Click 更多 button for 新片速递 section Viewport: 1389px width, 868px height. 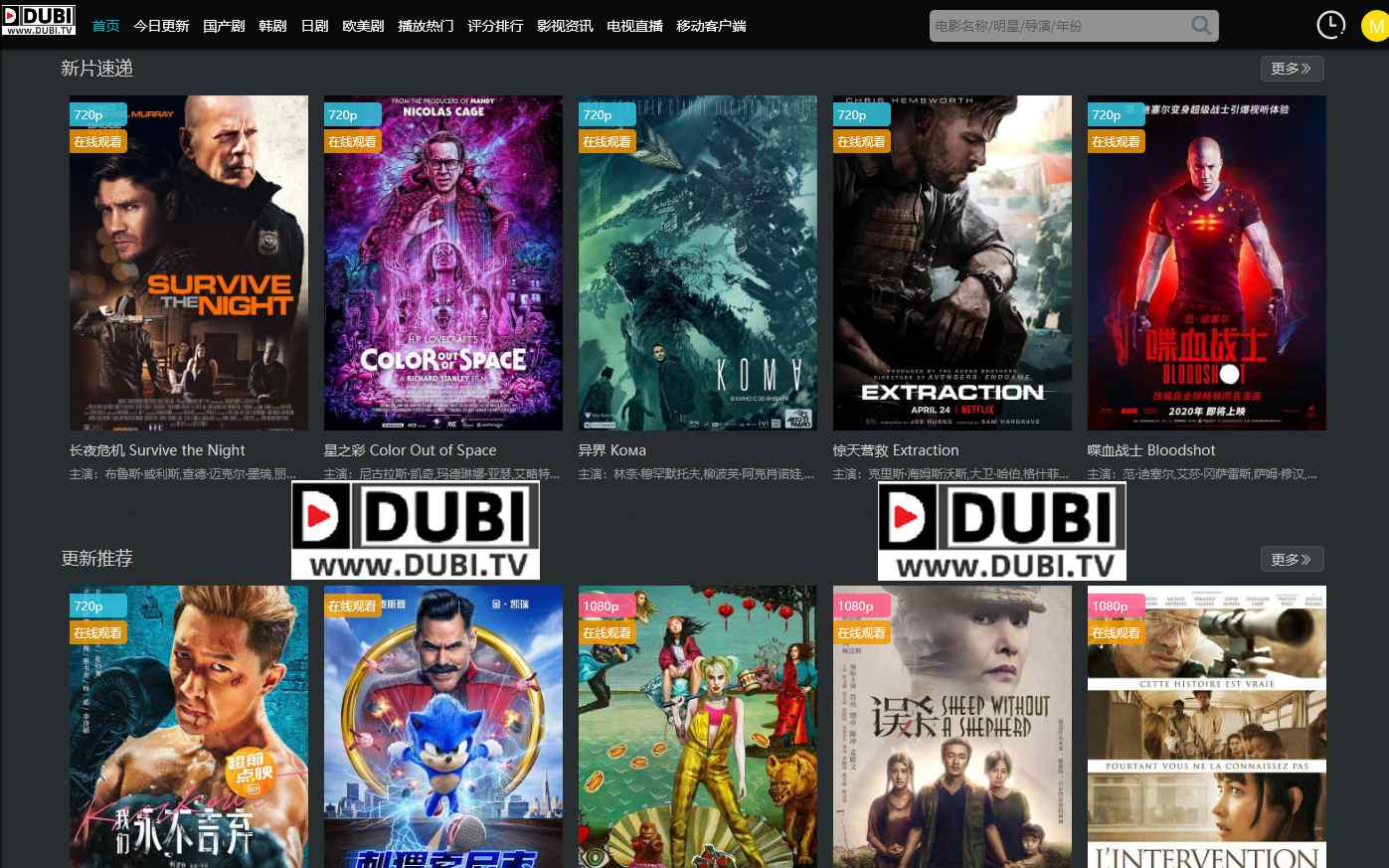point(1292,69)
